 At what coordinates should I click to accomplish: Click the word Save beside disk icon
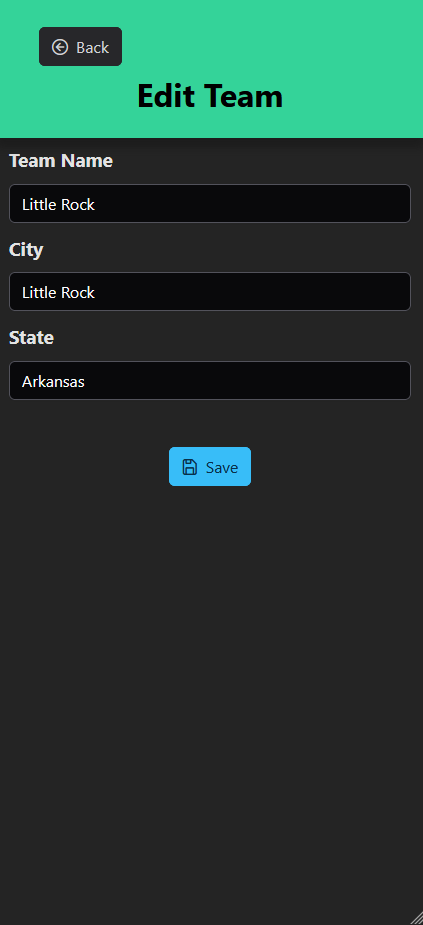coord(222,467)
